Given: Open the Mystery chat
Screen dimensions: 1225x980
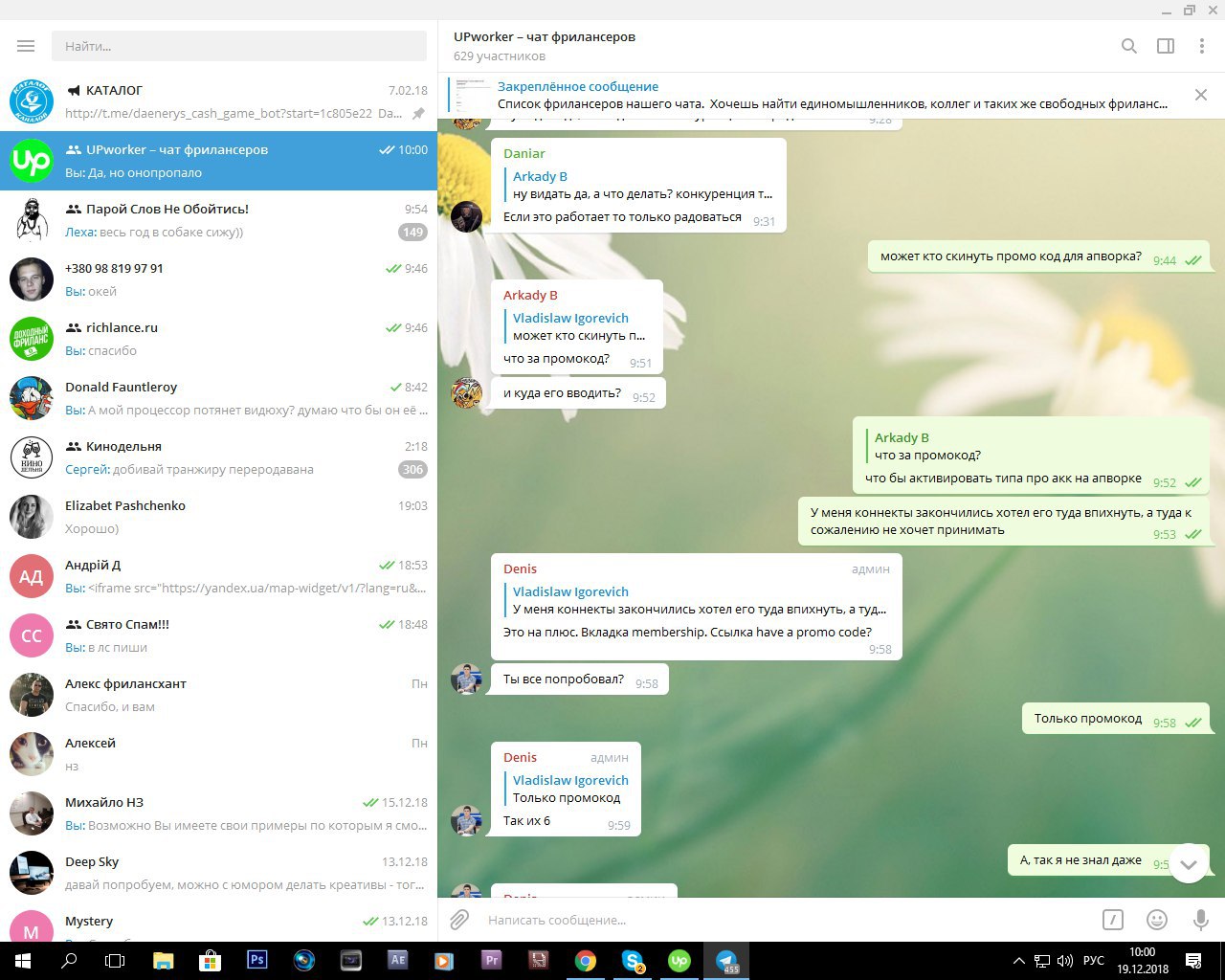Looking at the screenshot, I should (x=218, y=924).
